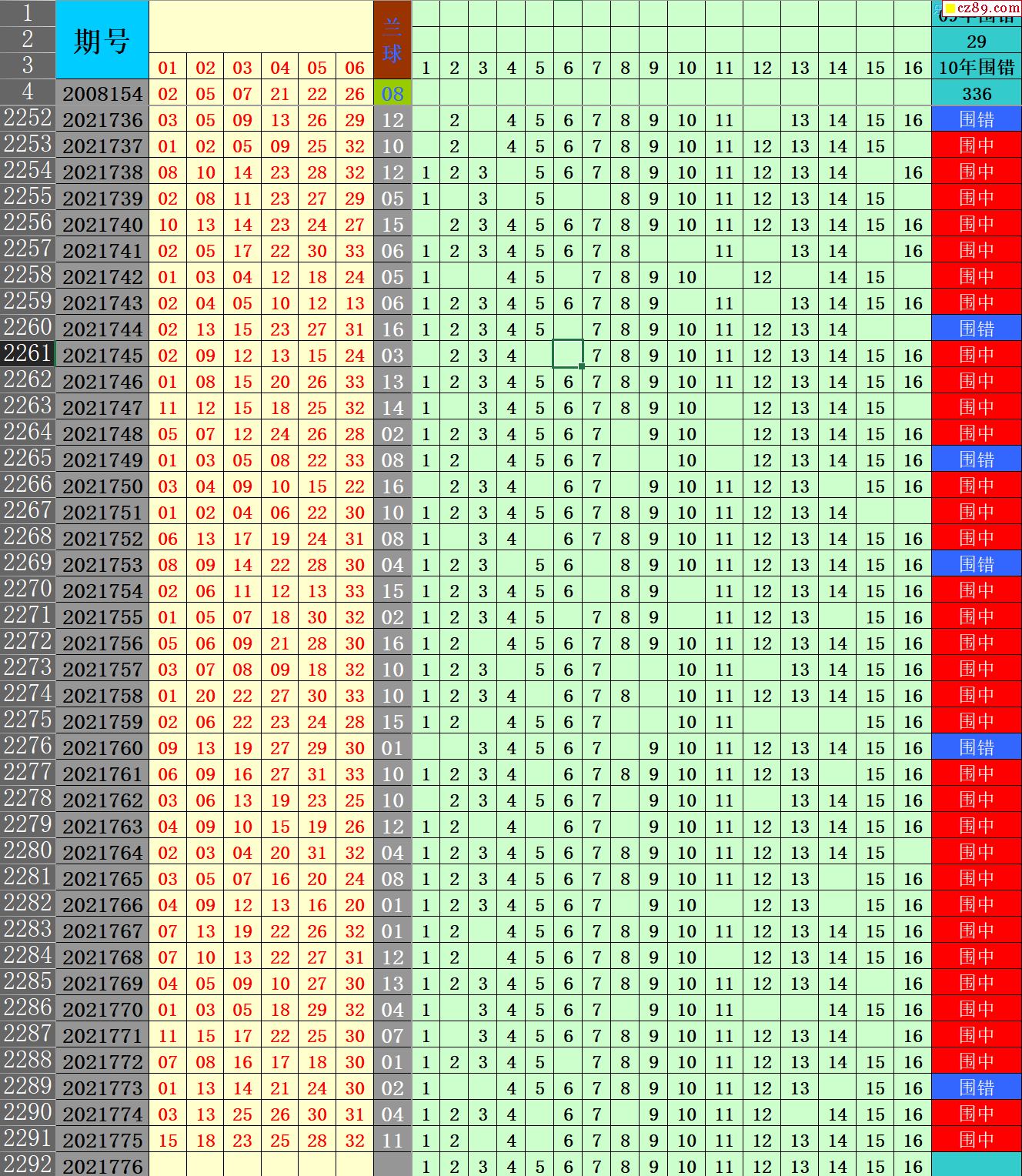This screenshot has width=1022, height=1176.
Task: Select red header 01 in row 3
Action: [168, 67]
